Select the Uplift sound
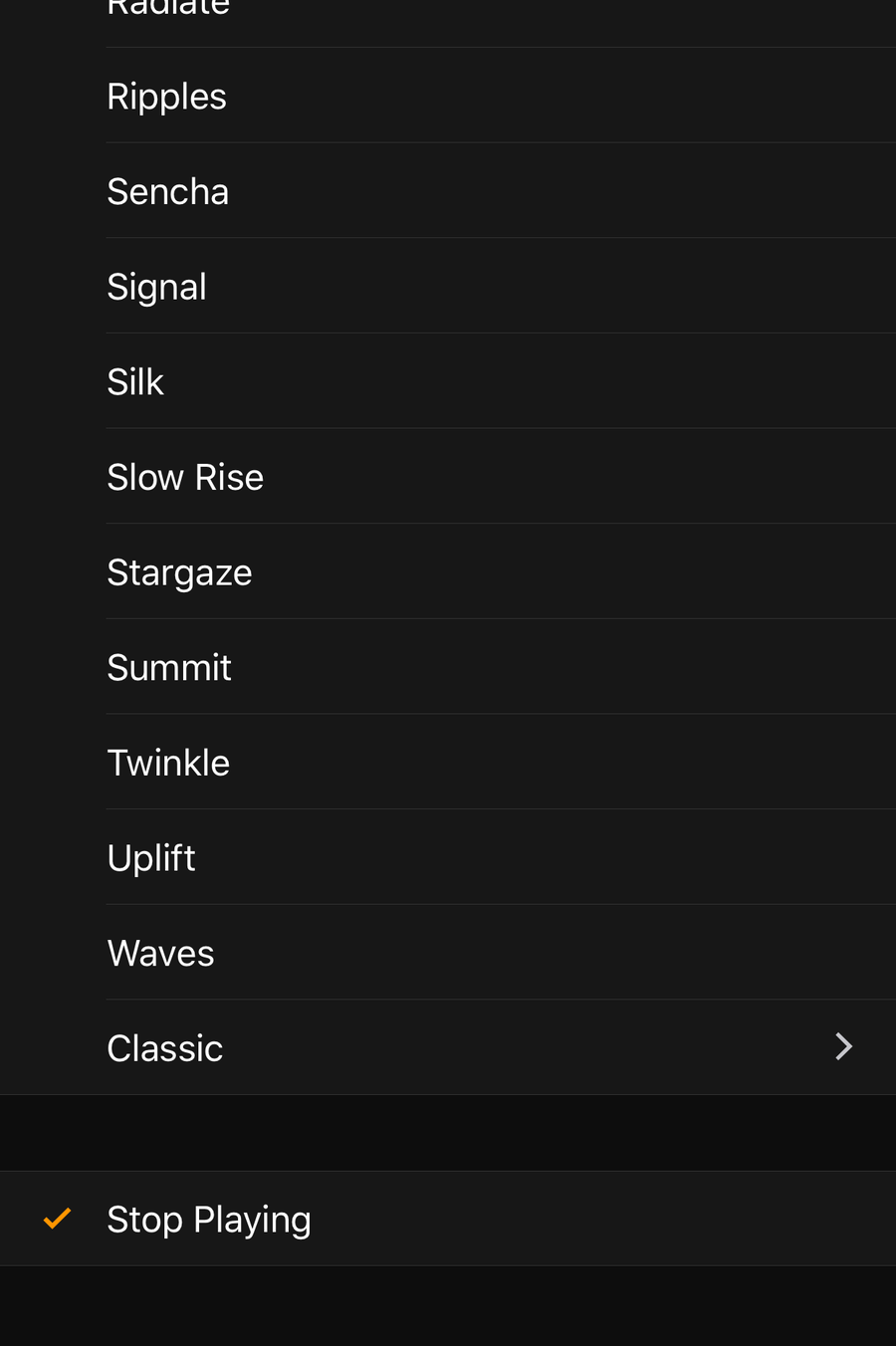The image size is (896, 1346). tap(448, 858)
